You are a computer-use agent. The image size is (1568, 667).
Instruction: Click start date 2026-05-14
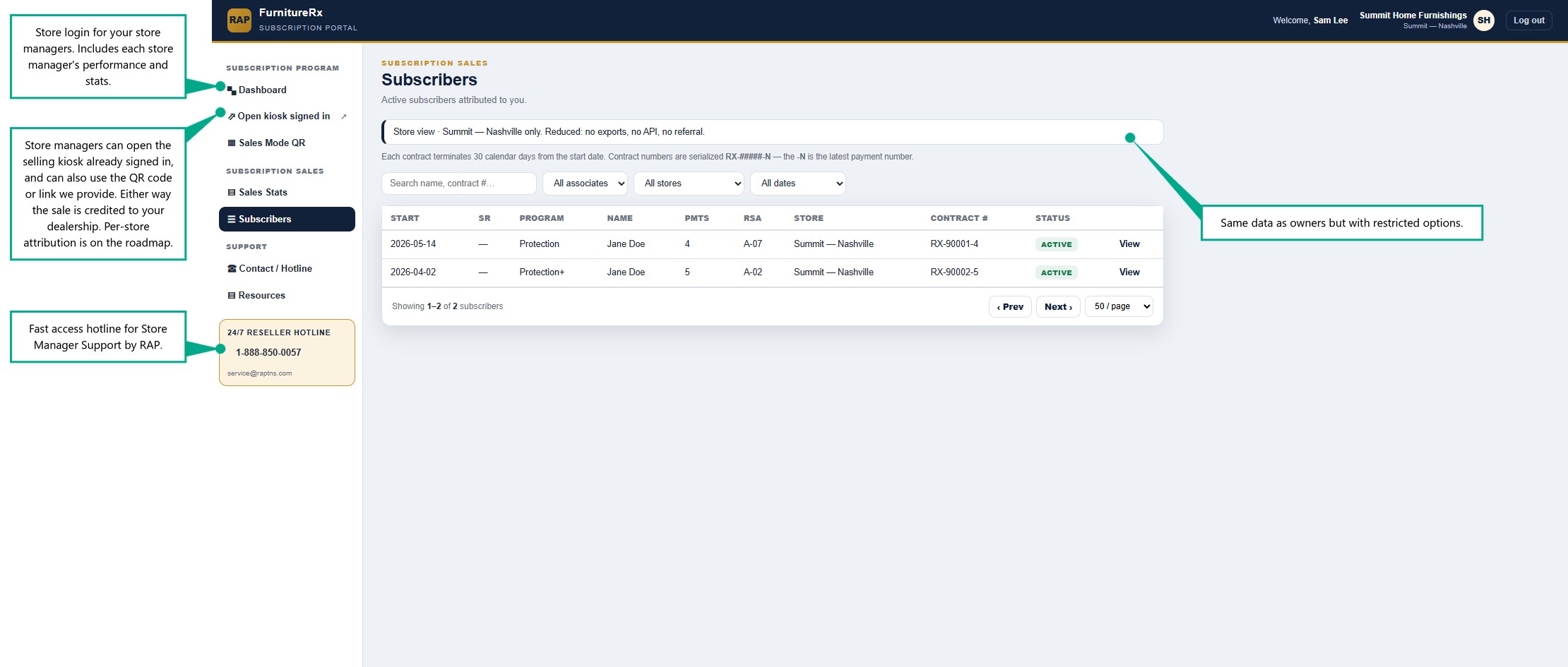413,244
